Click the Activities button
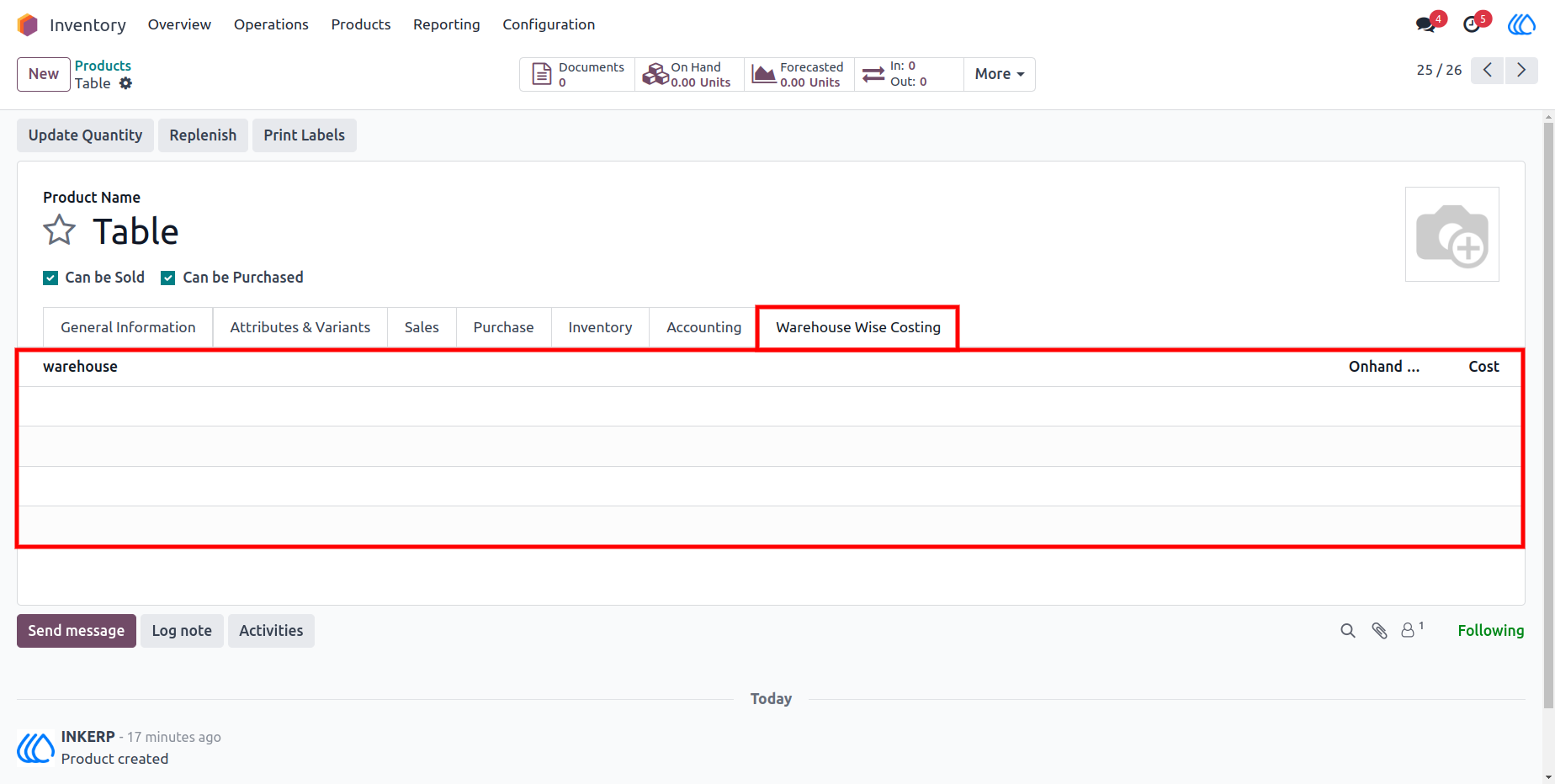 click(271, 631)
